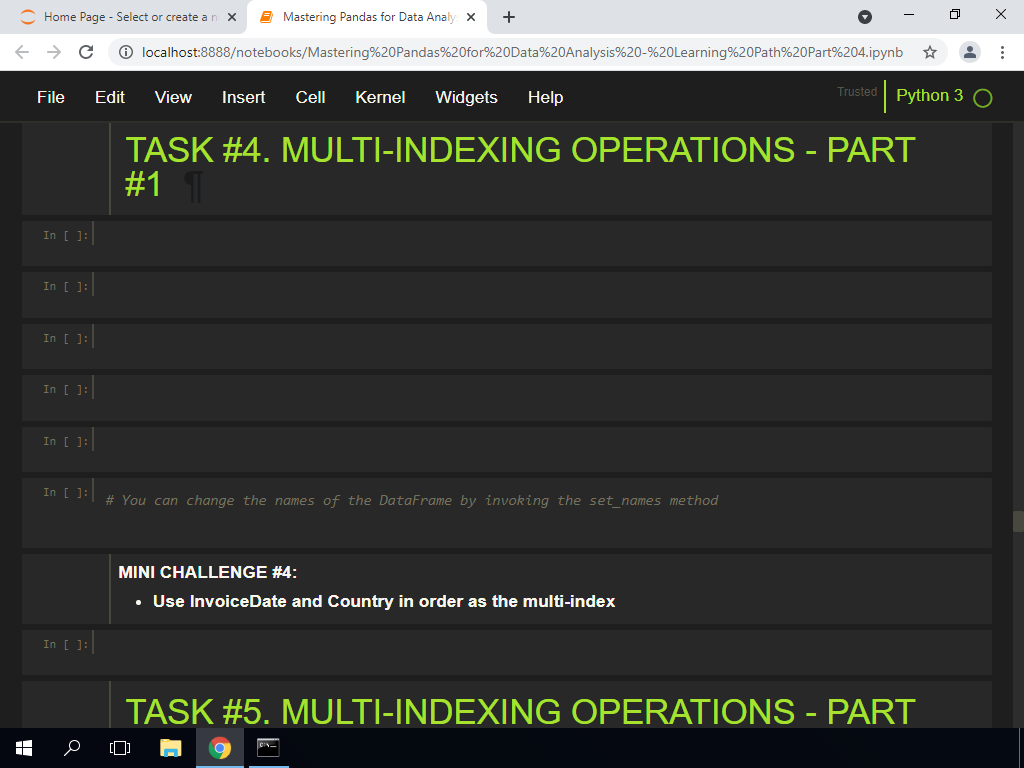Open the Windows Start menu
Screen dimensions: 1024x768
click(24, 748)
